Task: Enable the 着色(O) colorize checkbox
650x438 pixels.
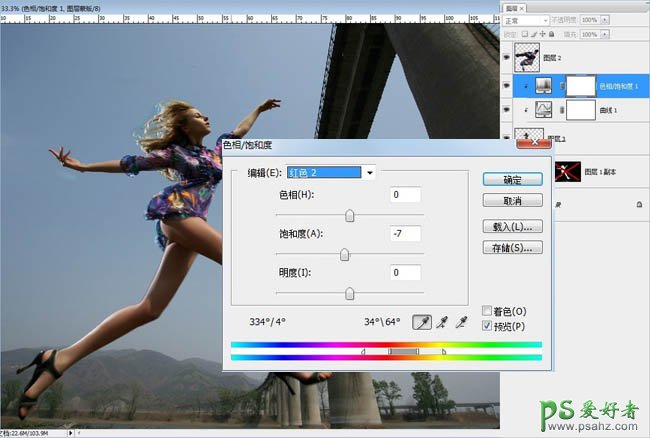Action: click(487, 311)
